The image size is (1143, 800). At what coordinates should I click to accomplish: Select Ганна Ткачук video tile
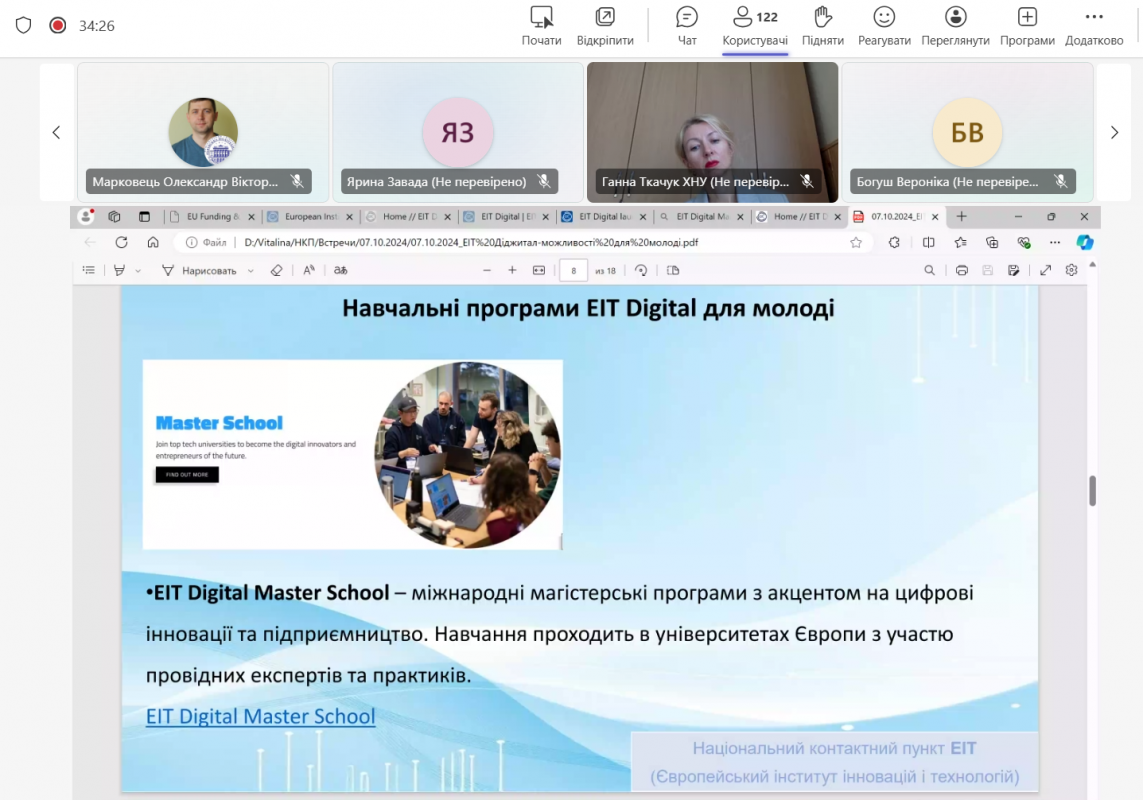pos(712,132)
